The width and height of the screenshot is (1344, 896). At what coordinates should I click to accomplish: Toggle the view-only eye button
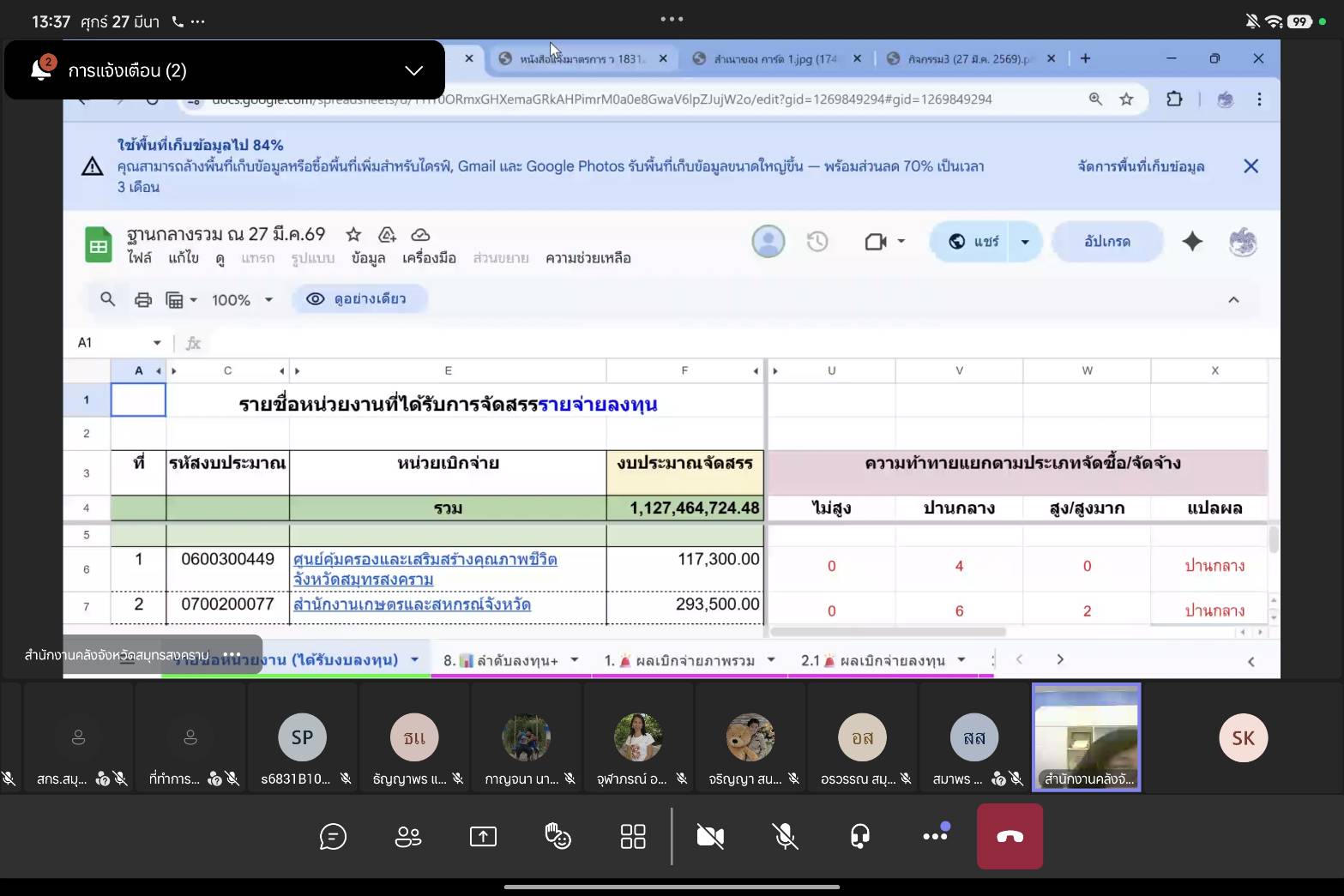click(359, 299)
